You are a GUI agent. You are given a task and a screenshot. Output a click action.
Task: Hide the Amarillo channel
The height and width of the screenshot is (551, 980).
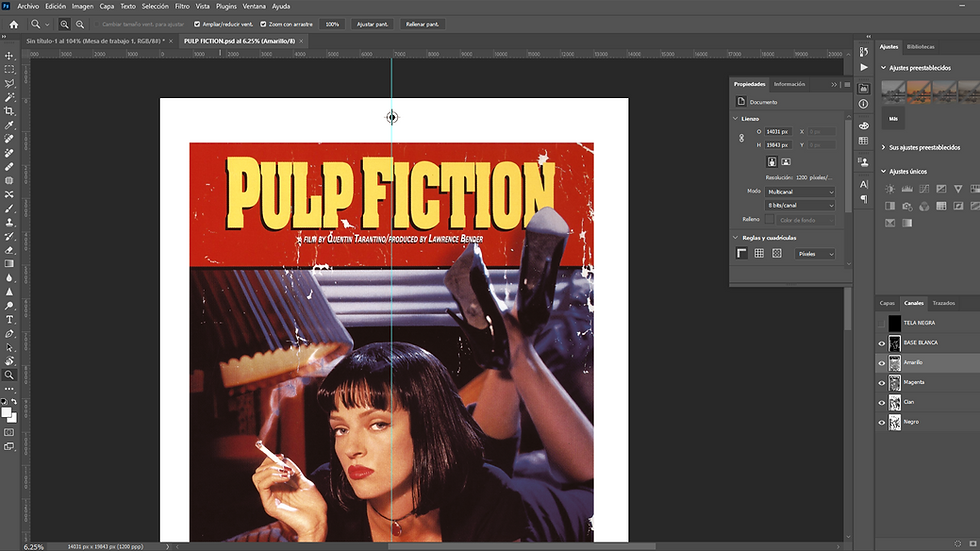(881, 362)
